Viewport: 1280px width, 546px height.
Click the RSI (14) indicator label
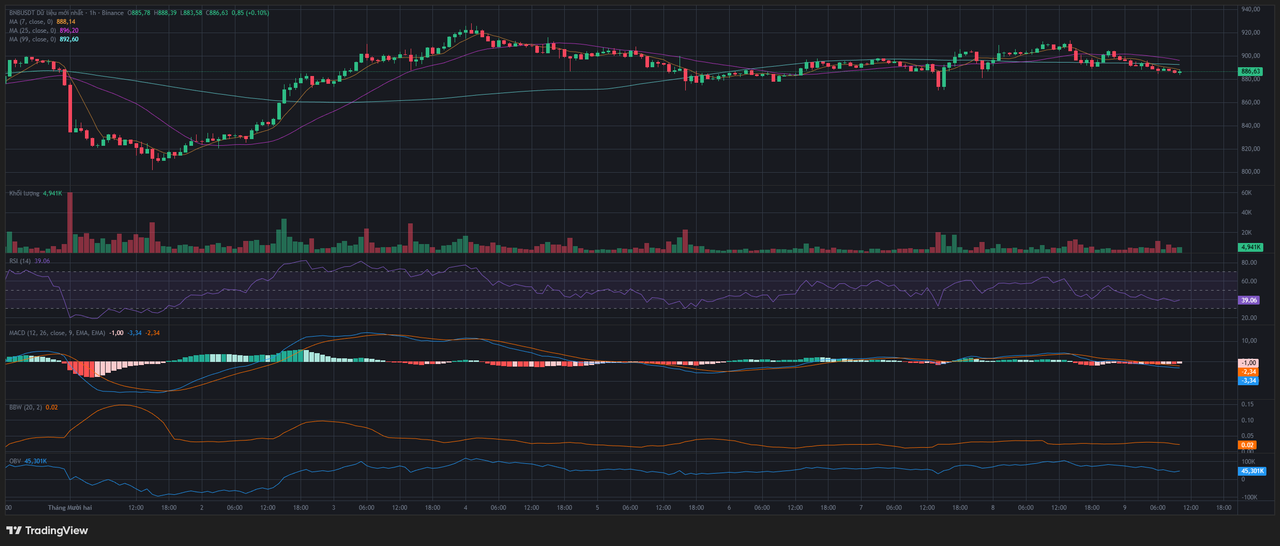(x=20, y=260)
